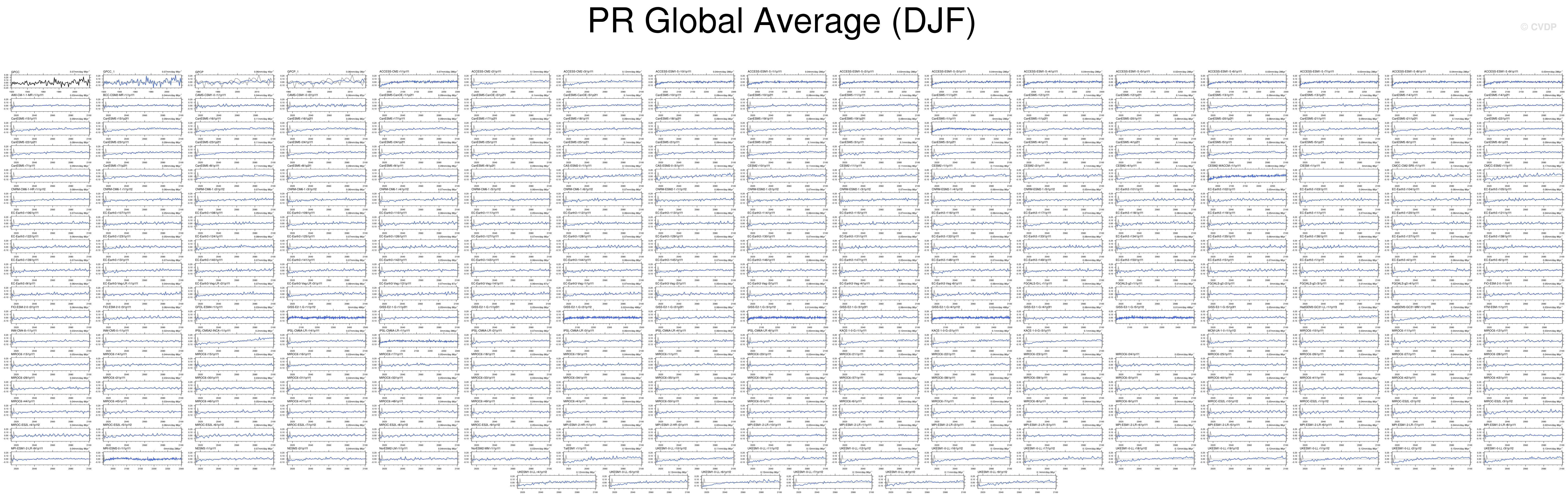Select the GPCC_1 blue time series panel

142,81
